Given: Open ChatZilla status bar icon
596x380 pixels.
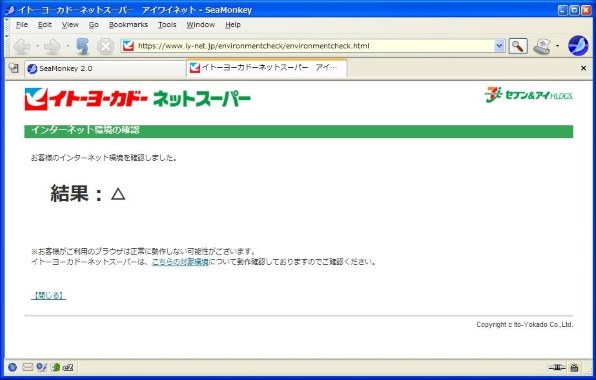Looking at the screenshot, I should coord(68,367).
